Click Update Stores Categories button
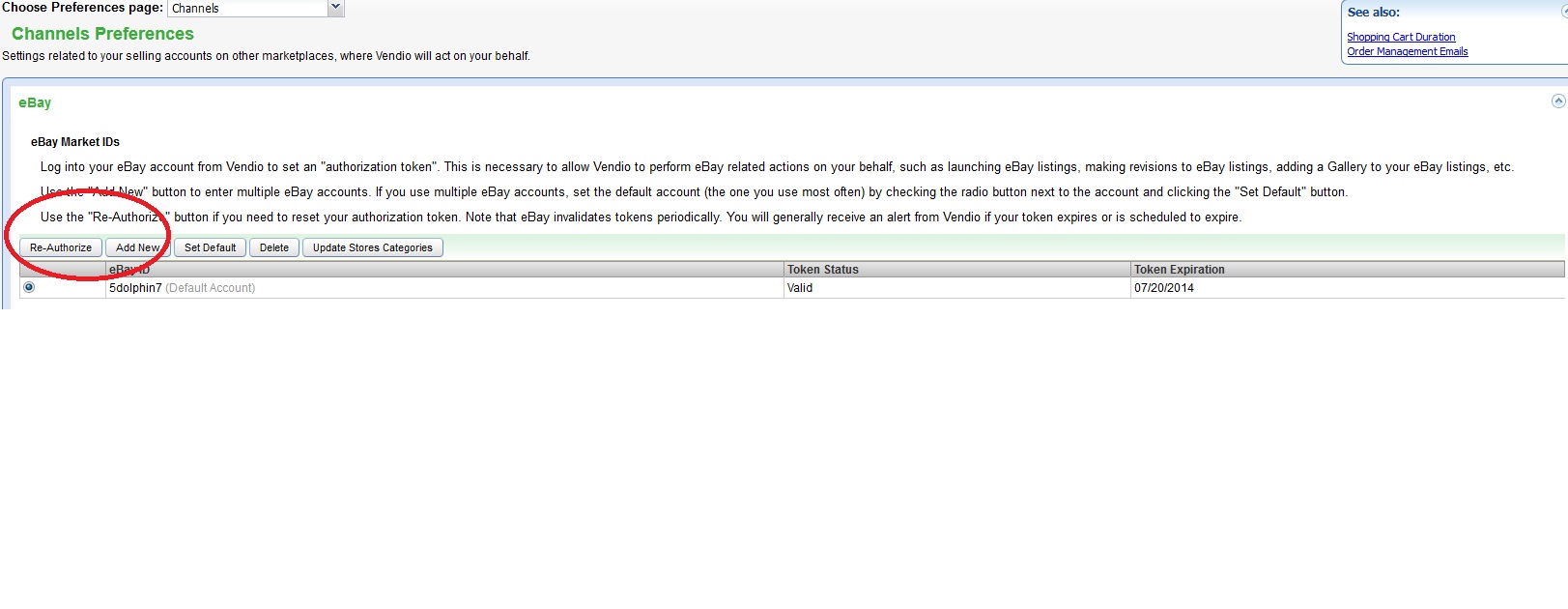This screenshot has height=609, width=1568. [x=372, y=247]
